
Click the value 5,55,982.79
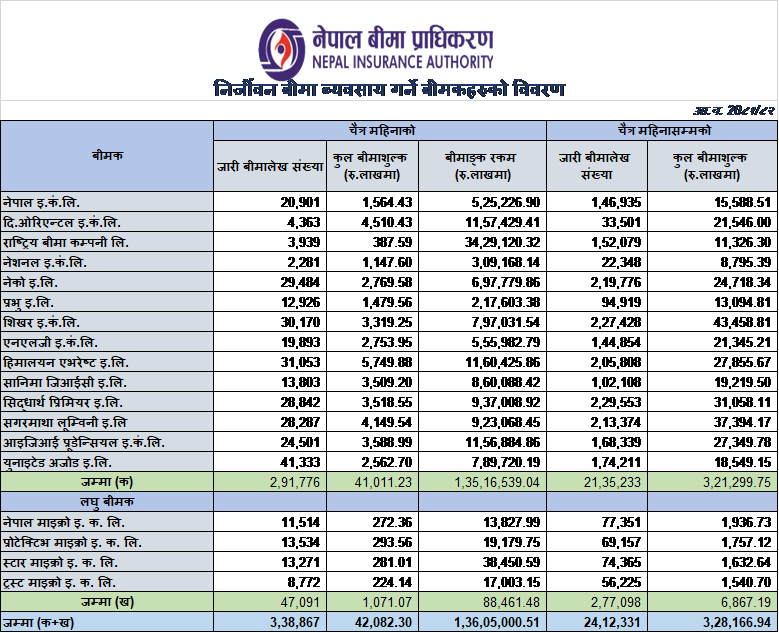tap(506, 342)
